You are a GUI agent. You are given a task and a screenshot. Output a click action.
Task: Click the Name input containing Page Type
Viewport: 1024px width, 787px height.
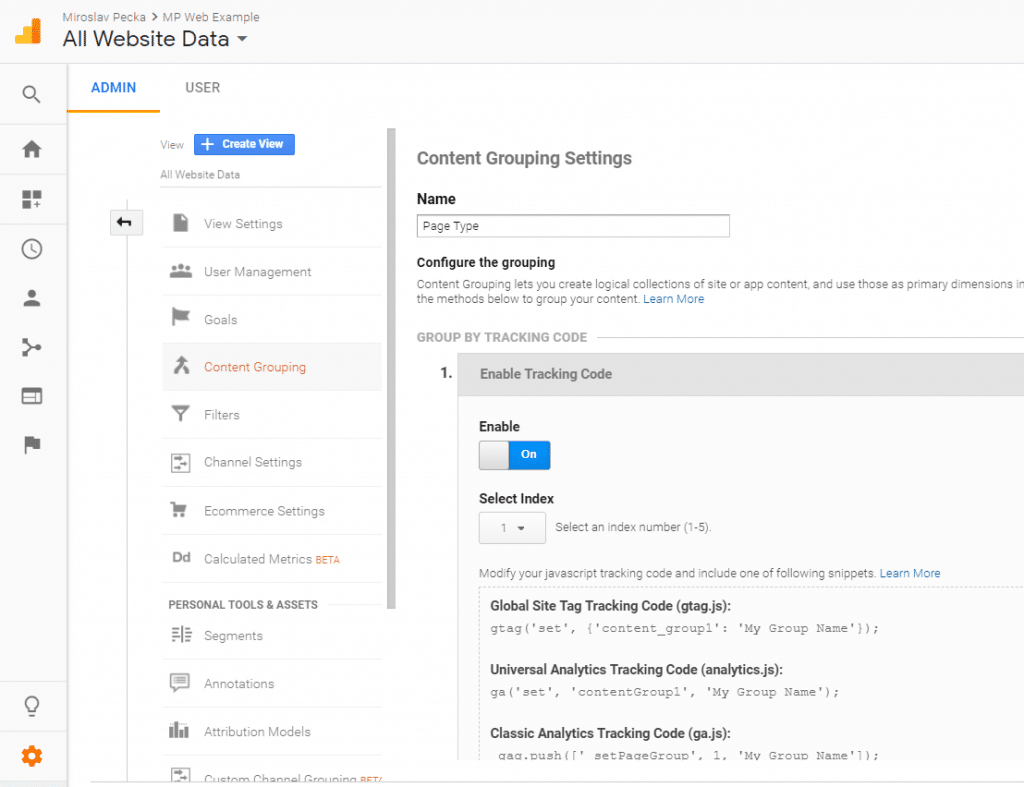tap(572, 225)
